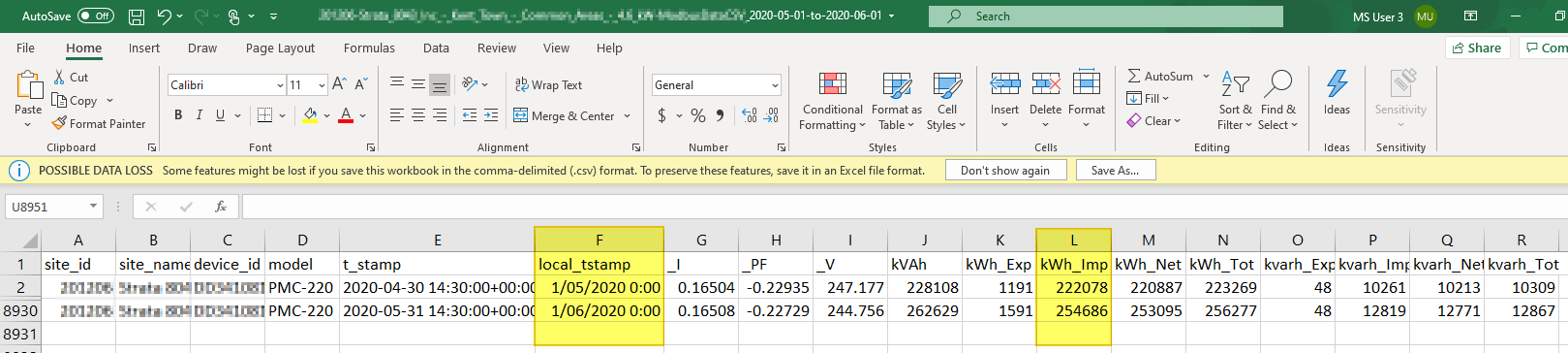
Task: Switch to the View tab
Action: click(556, 48)
